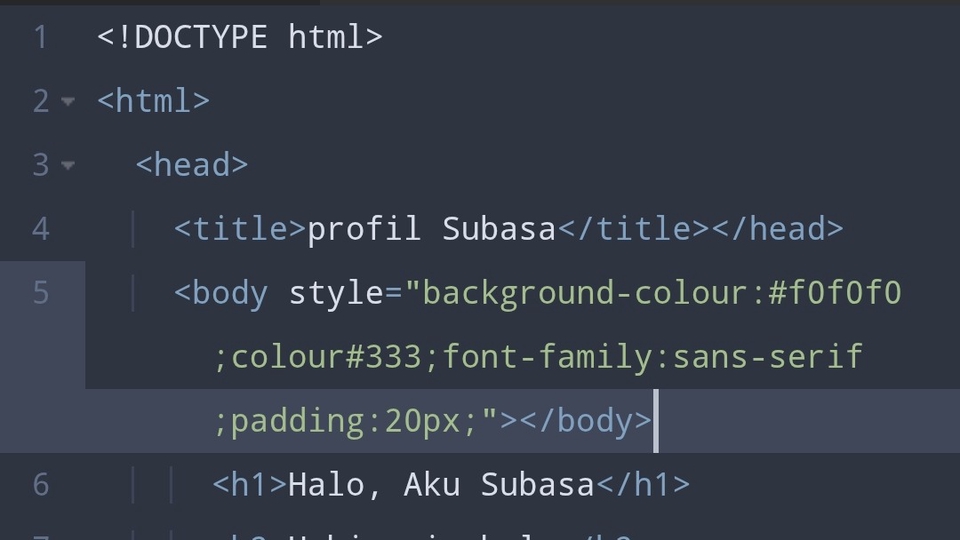This screenshot has height=540, width=960.
Task: Click the opening <html> tag
Action: (x=154, y=101)
